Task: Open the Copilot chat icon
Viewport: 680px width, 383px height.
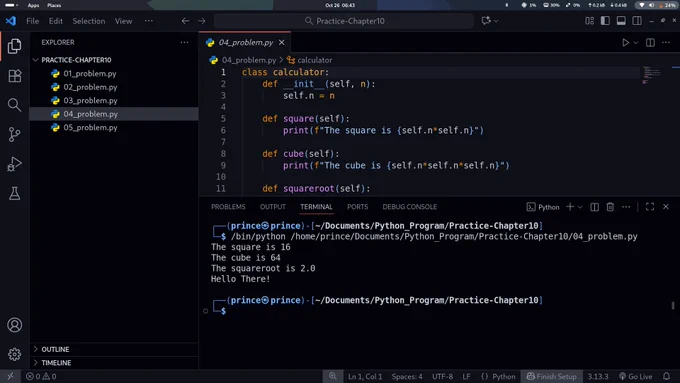Action: 486,21
